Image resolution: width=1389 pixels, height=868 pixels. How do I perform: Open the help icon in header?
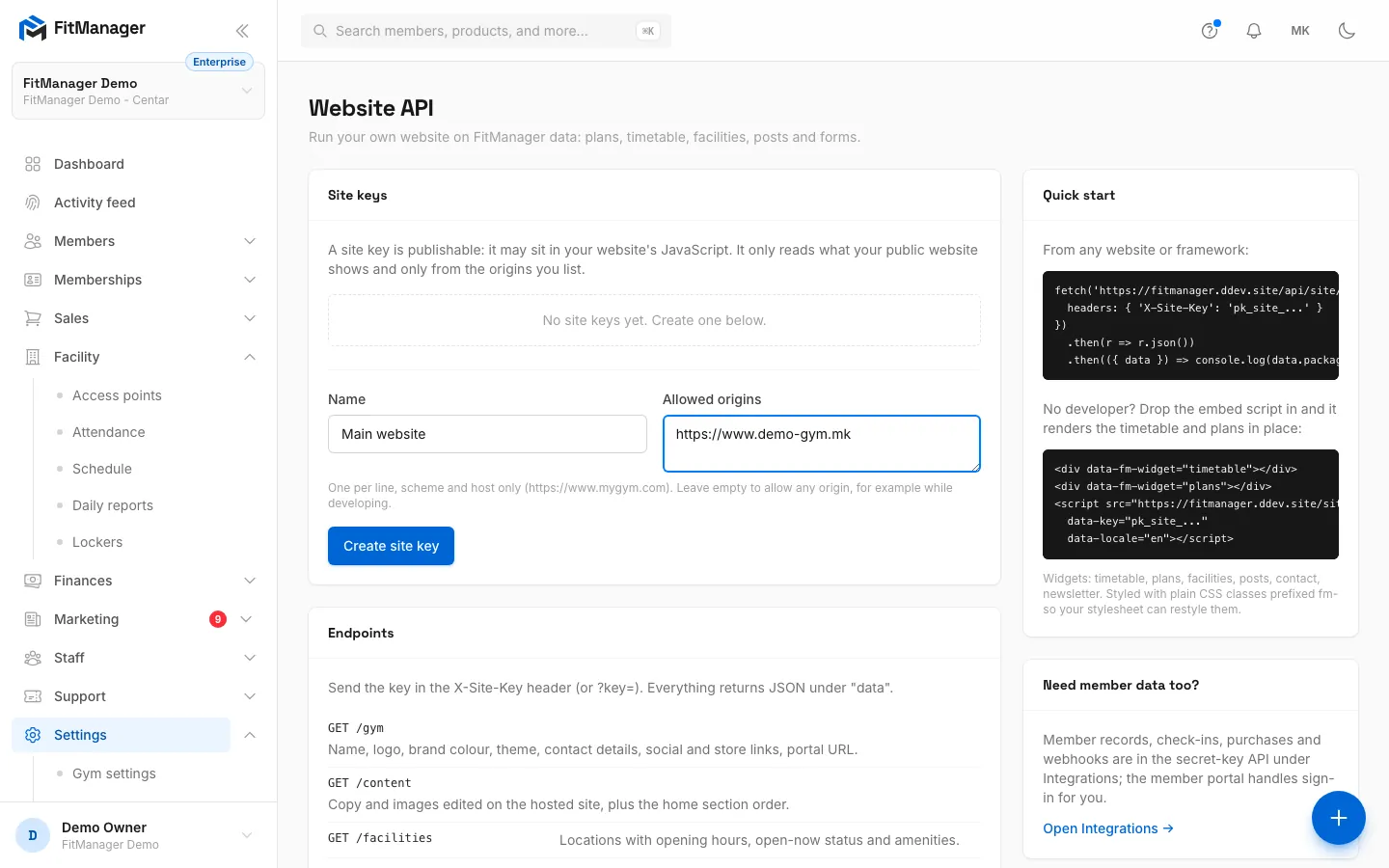tap(1210, 31)
